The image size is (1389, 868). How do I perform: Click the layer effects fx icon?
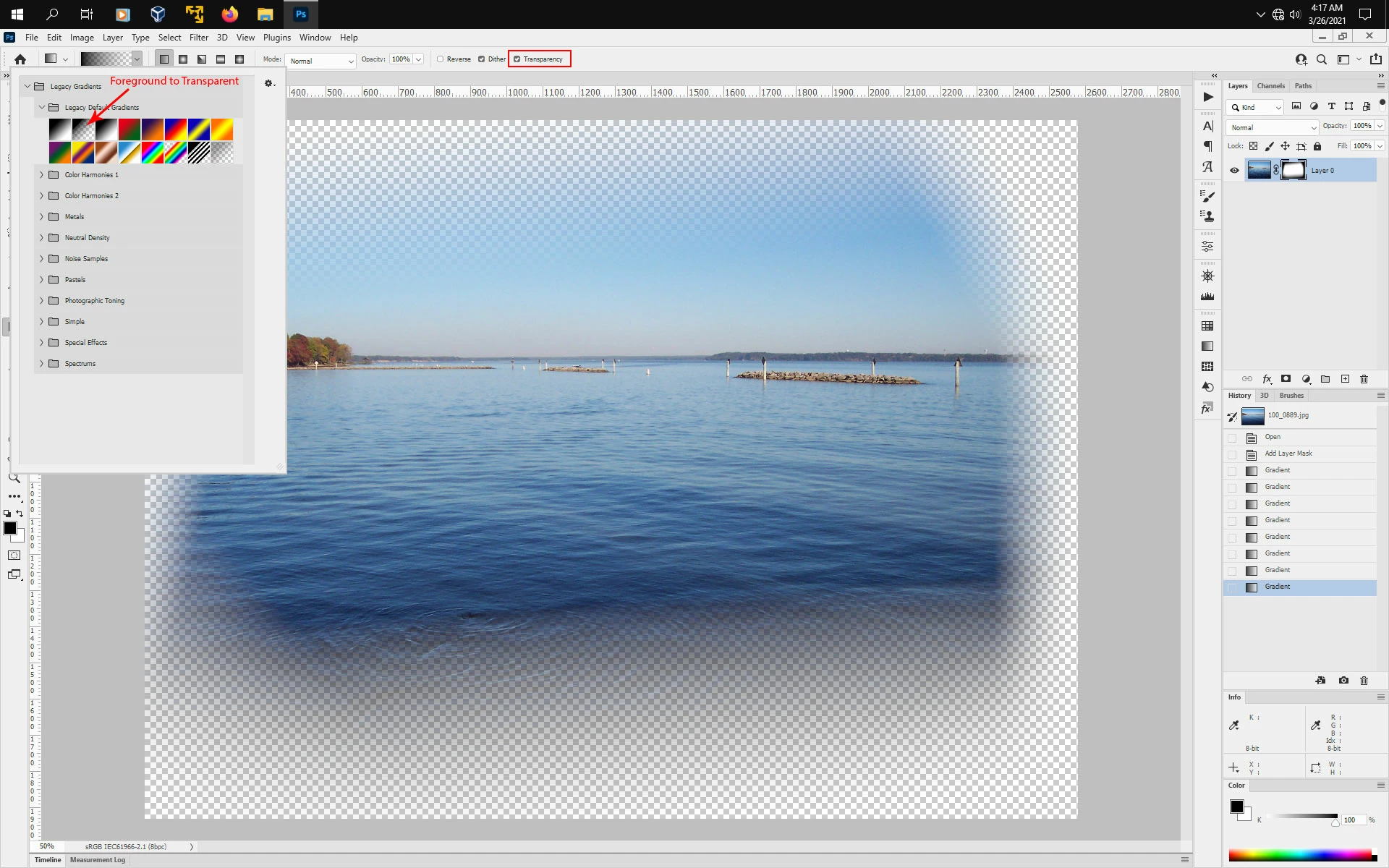click(1267, 379)
